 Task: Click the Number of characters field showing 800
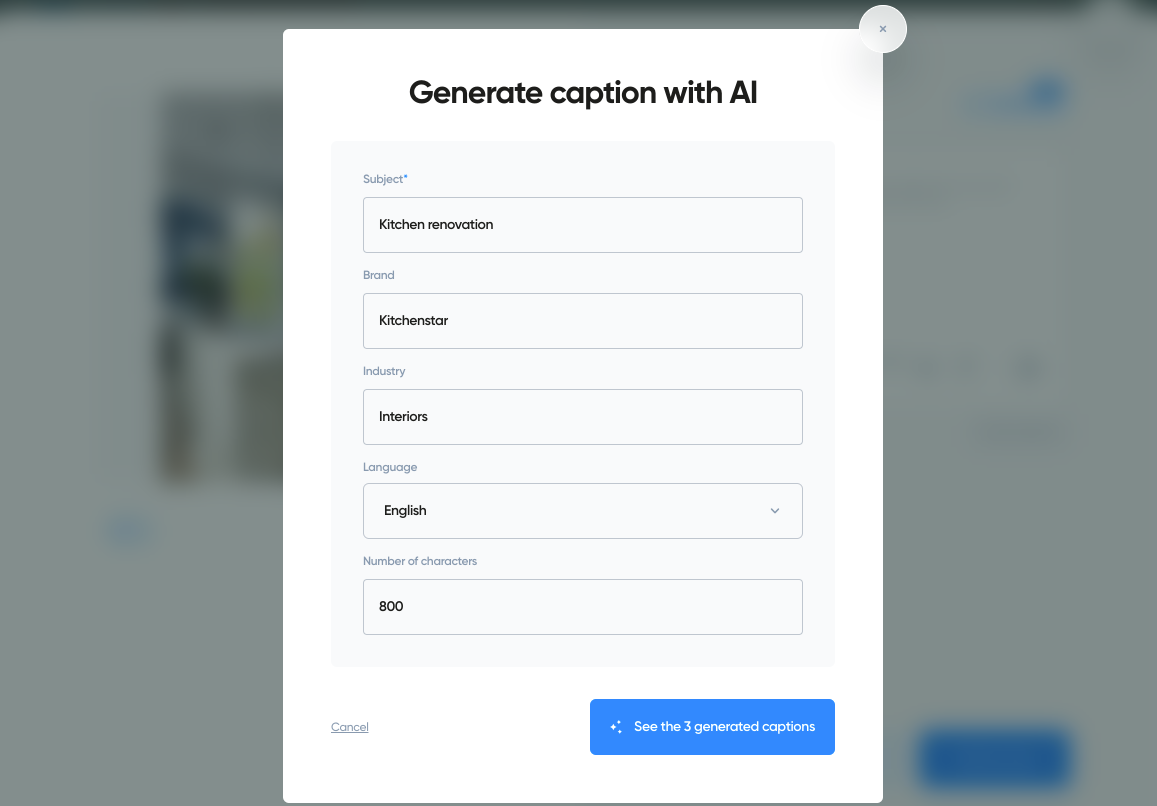tap(582, 607)
